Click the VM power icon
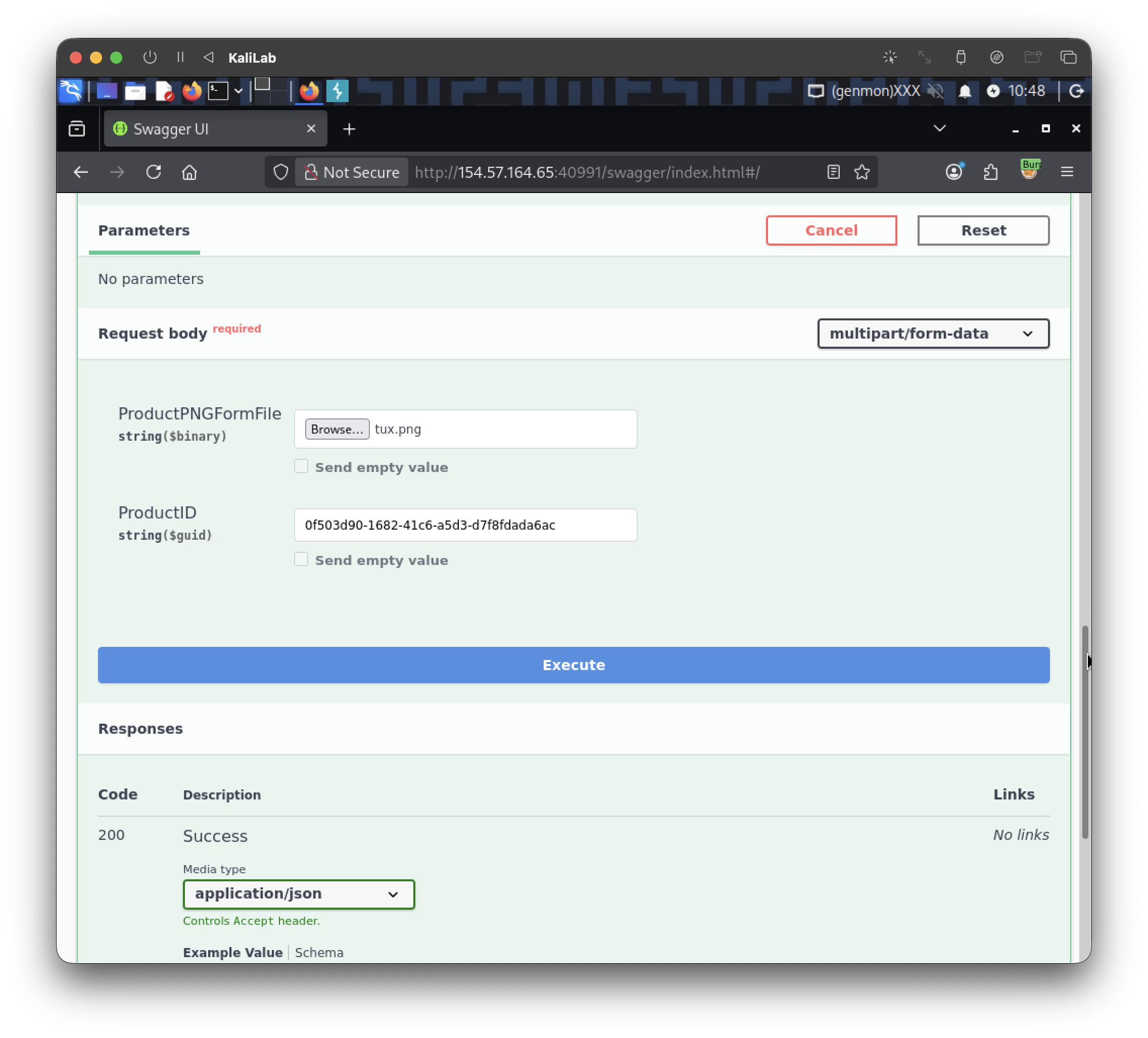Screen dimensions: 1148x1038 click(x=150, y=58)
